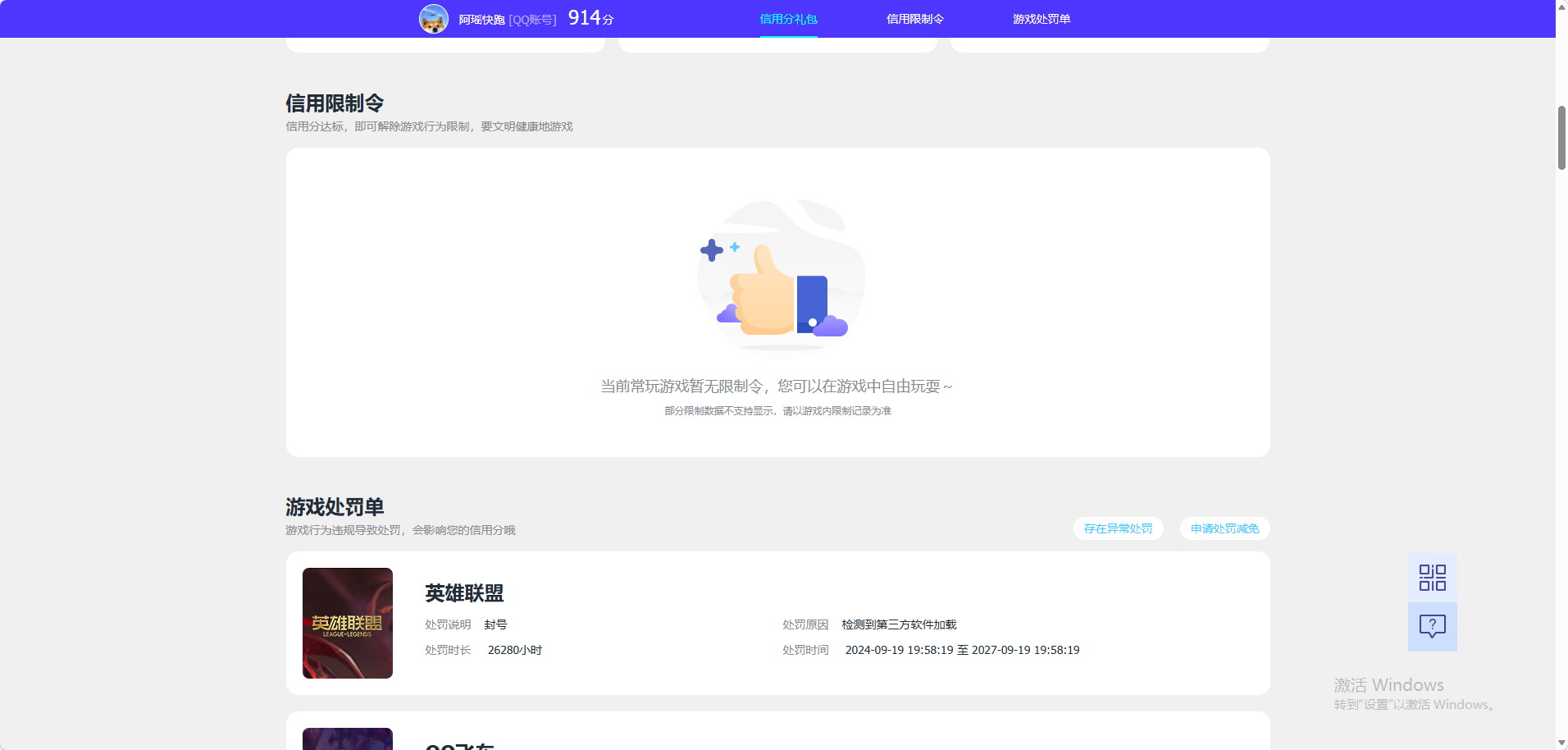Open the 信用限制令 tab
The width and height of the screenshot is (1568, 750).
point(914,18)
